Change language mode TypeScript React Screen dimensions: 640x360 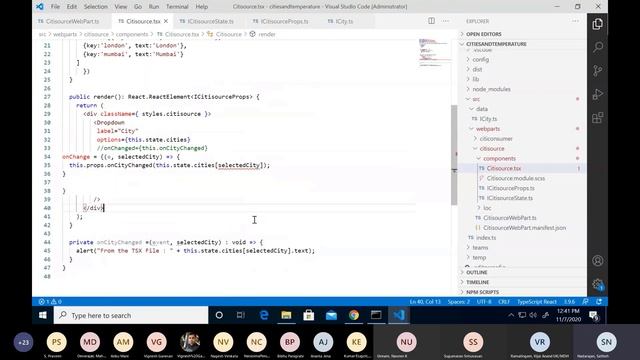537,302
